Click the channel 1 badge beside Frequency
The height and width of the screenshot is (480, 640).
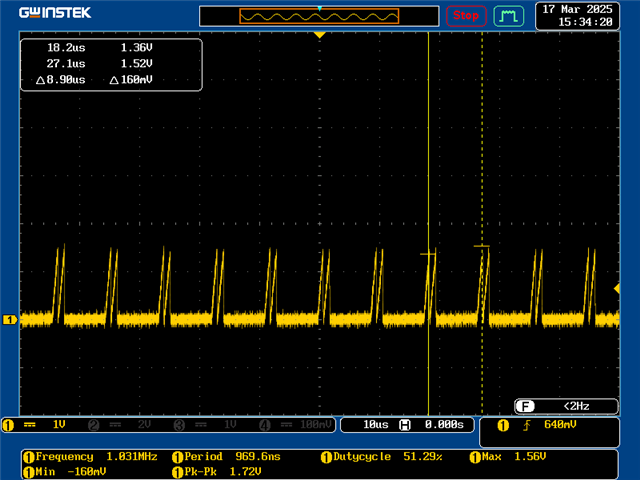[x=29, y=458]
